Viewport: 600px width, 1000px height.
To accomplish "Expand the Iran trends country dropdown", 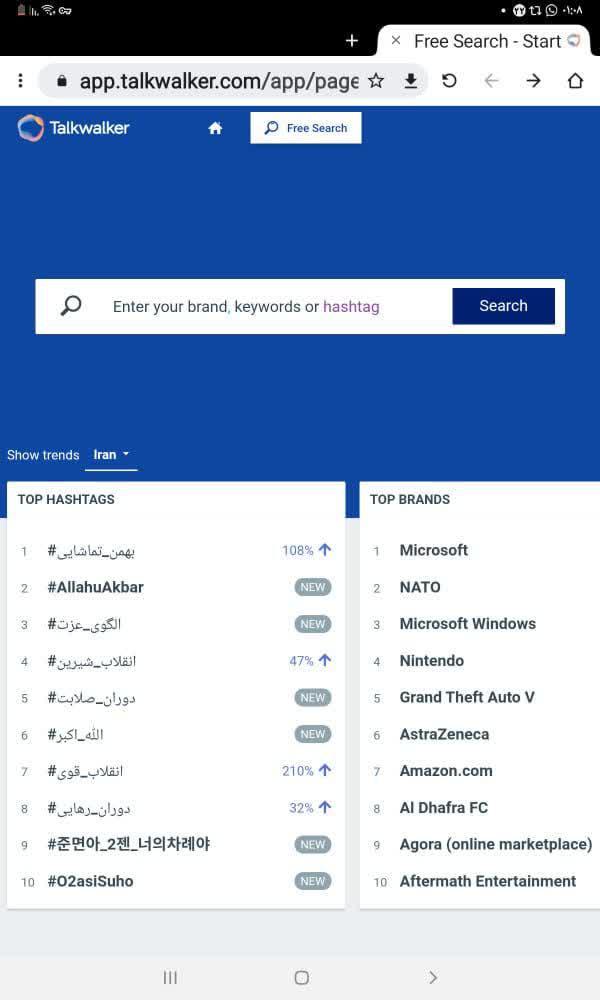I will tap(111, 455).
